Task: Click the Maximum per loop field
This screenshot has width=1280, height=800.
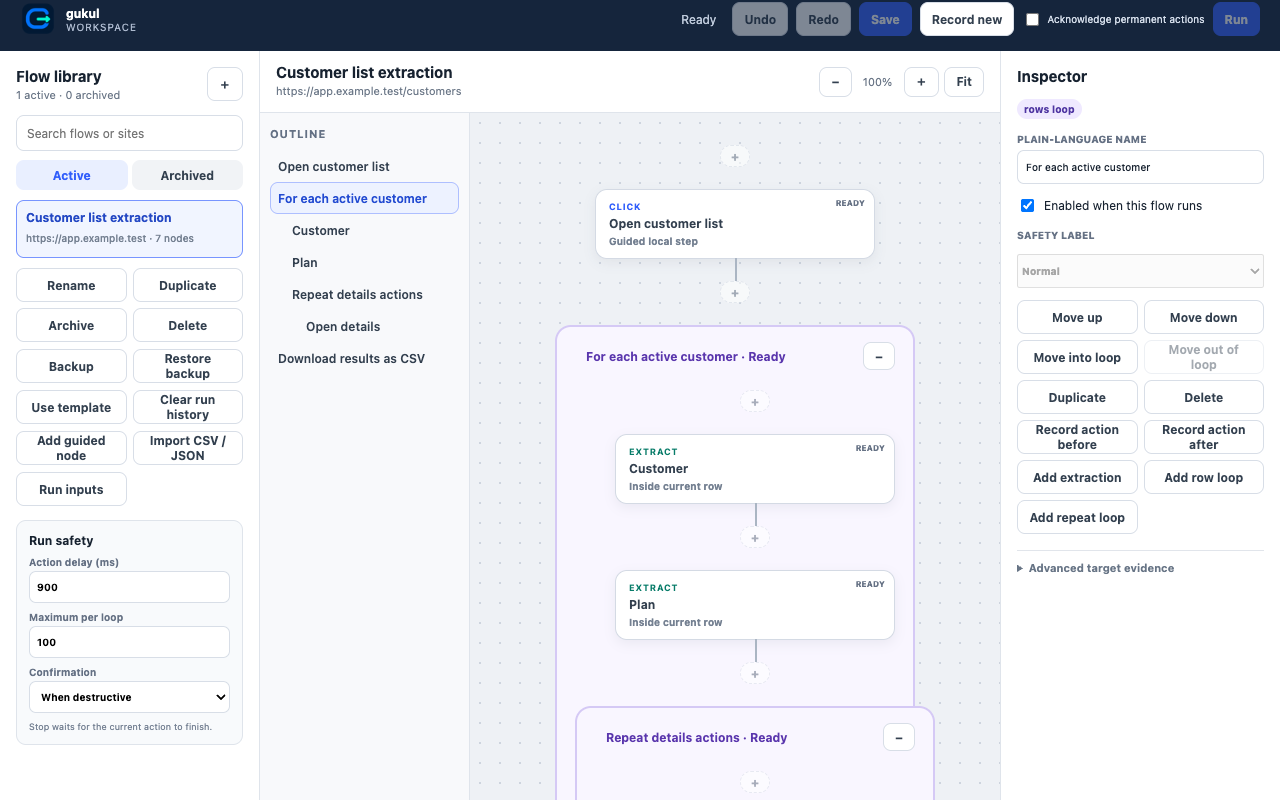Action: point(129,642)
